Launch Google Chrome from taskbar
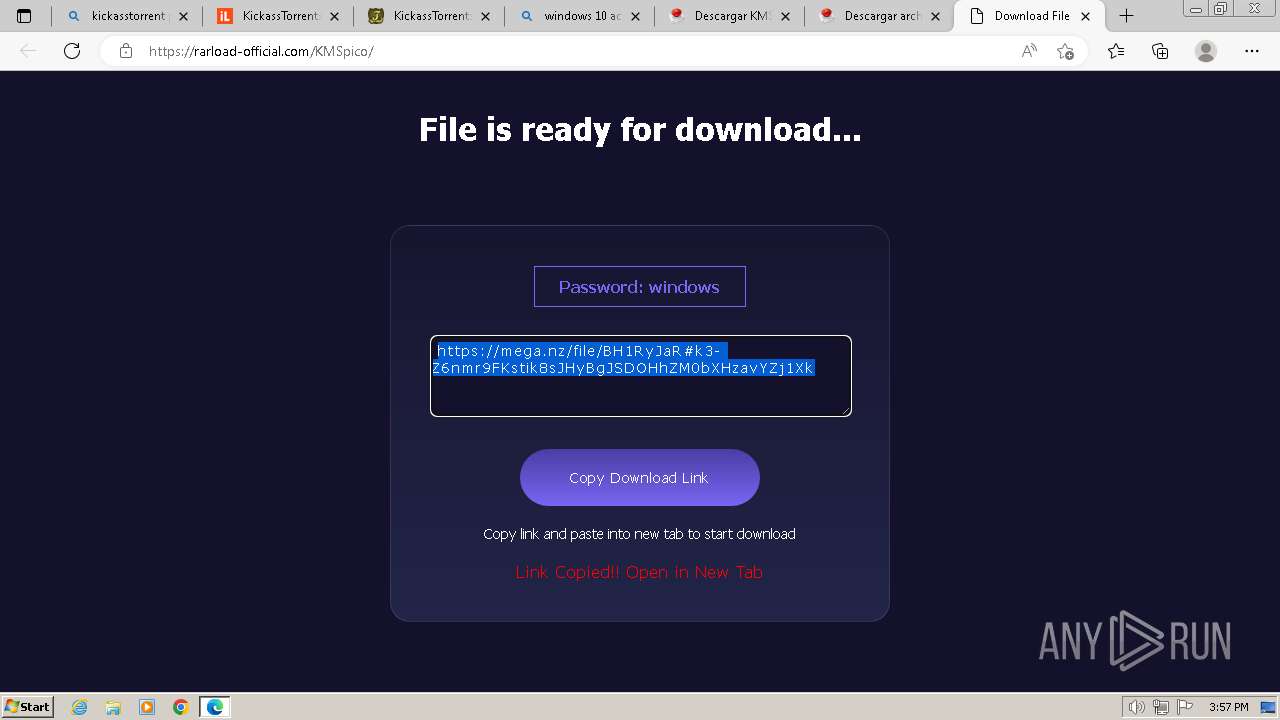The height and width of the screenshot is (720, 1280). pos(181,707)
